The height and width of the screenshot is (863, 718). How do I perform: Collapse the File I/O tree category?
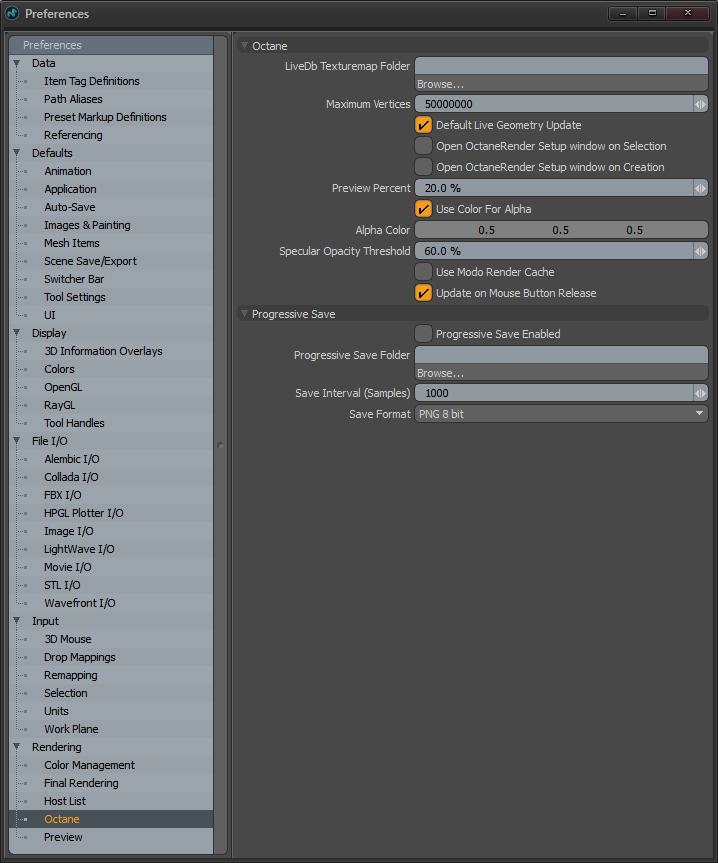pyautogui.click(x=17, y=441)
